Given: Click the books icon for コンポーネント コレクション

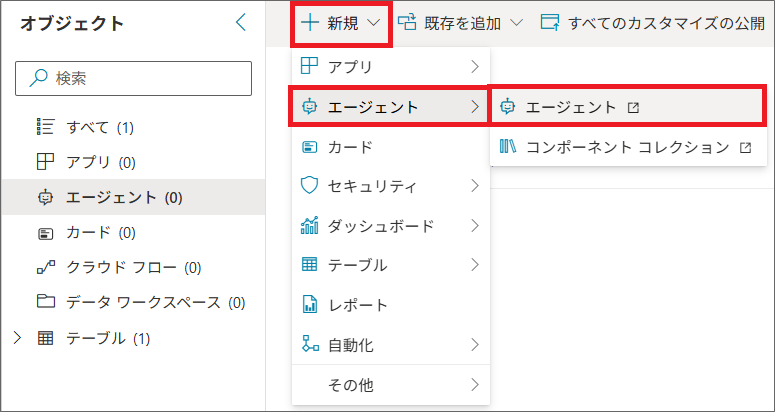Looking at the screenshot, I should coord(508,146).
